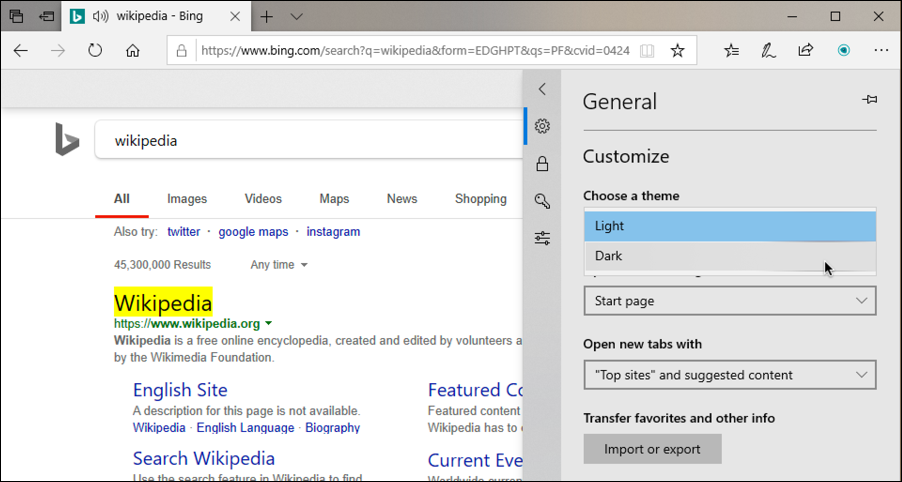Expand the Start page dropdown
The height and width of the screenshot is (482, 902).
(729, 301)
